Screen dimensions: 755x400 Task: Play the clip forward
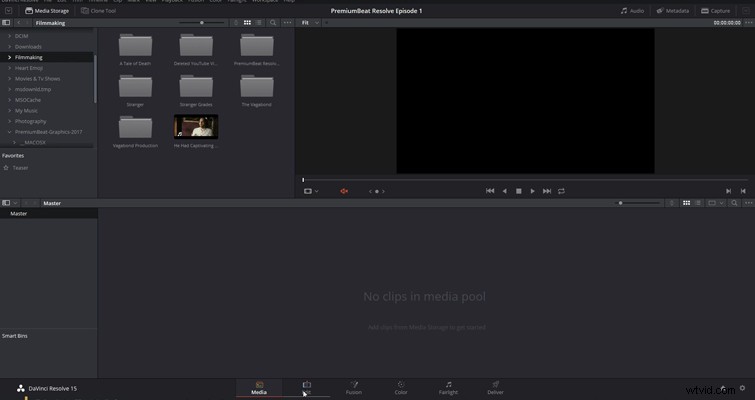click(x=533, y=191)
